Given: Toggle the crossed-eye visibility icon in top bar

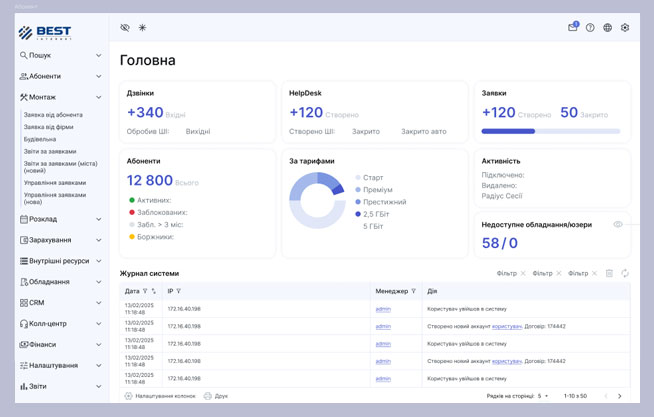Looking at the screenshot, I should click(125, 28).
